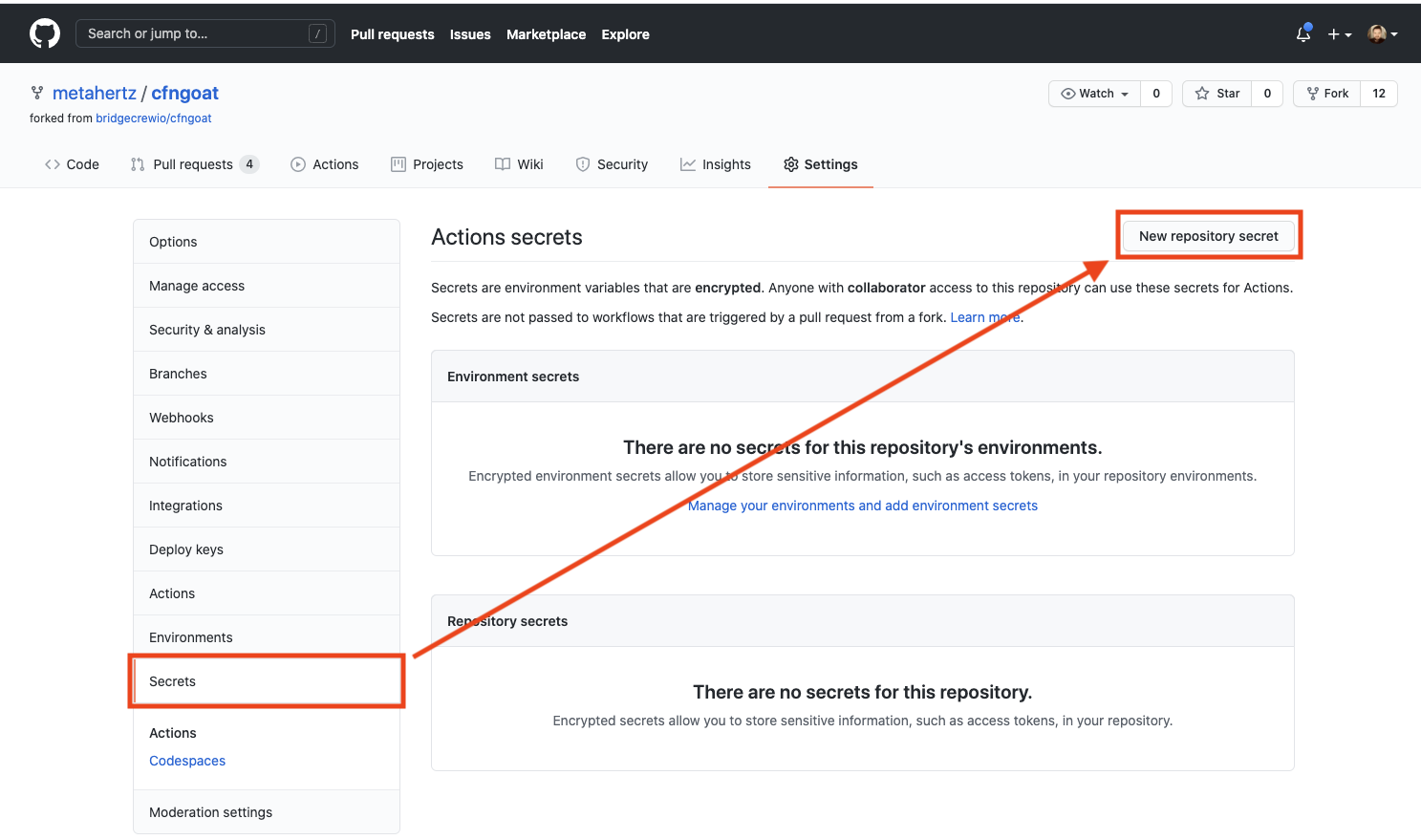Open Moderation settings
This screenshot has width=1421, height=840.
tap(267, 812)
